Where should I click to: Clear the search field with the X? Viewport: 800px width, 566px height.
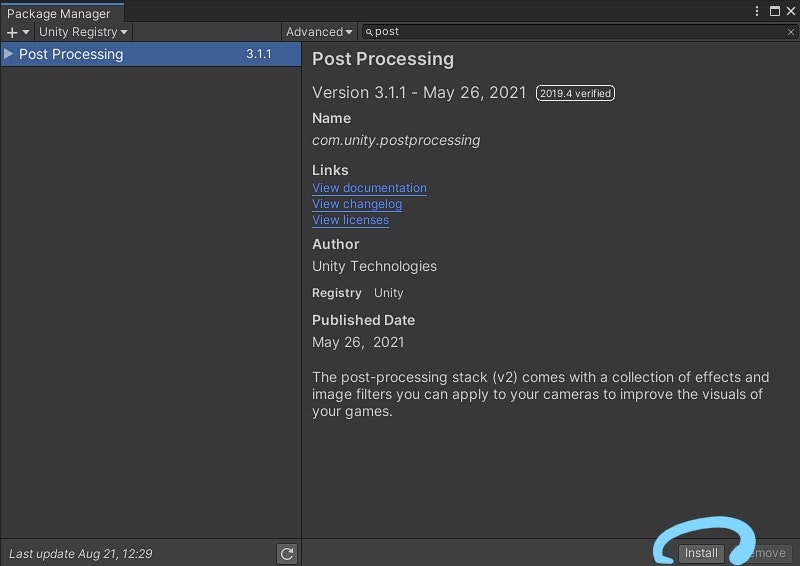click(791, 32)
